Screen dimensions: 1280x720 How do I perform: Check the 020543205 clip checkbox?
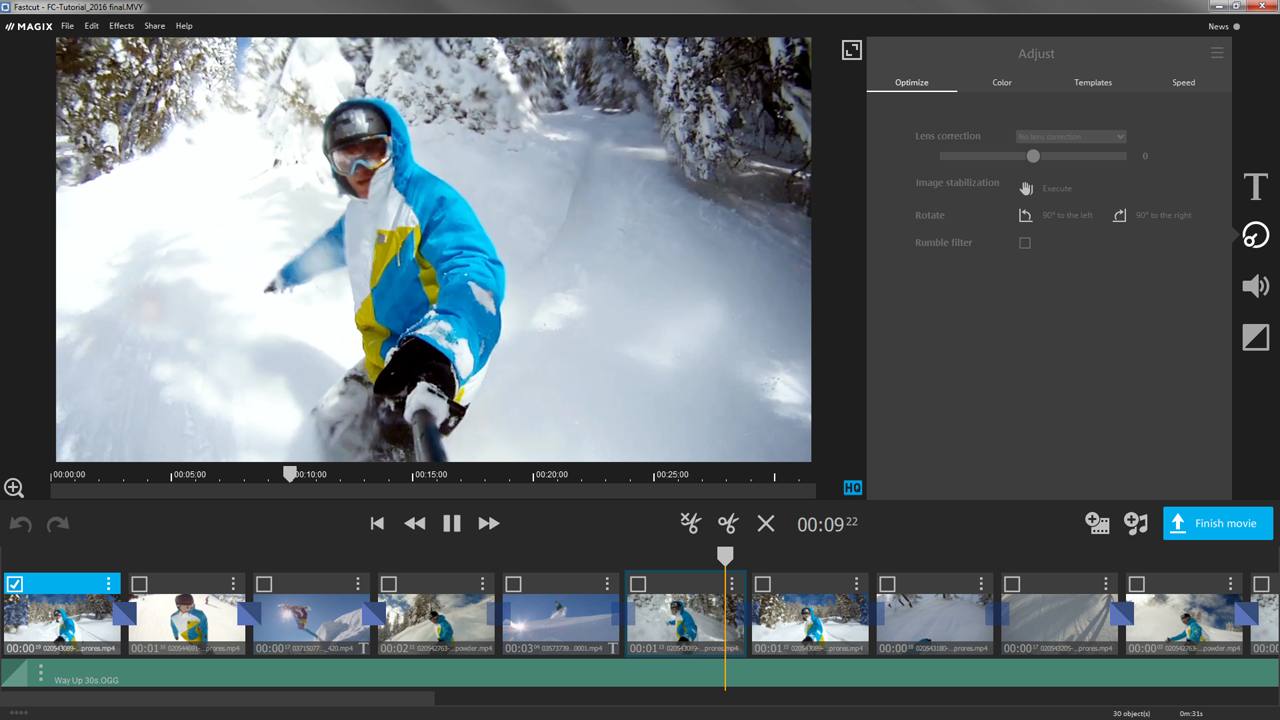[1012, 584]
